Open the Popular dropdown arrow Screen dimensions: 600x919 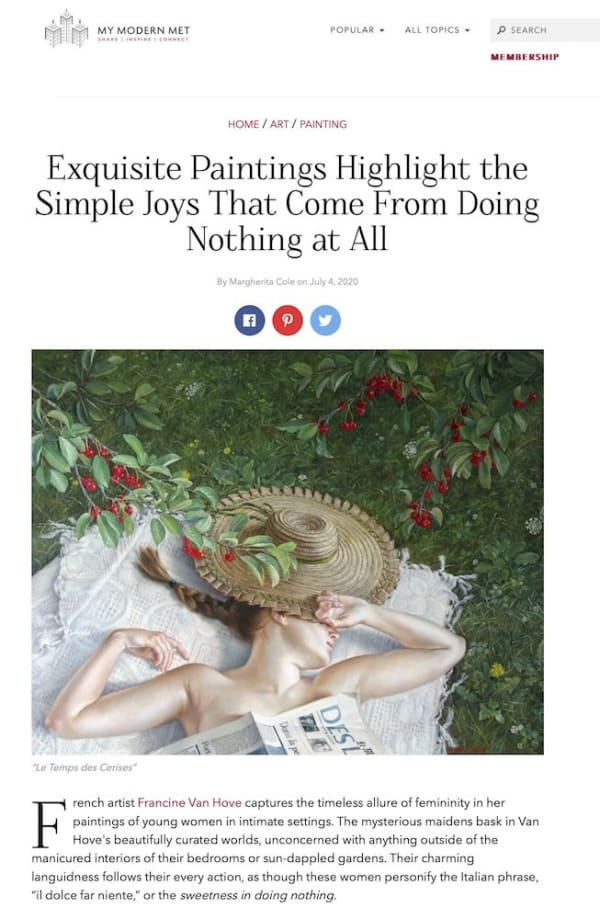[381, 30]
